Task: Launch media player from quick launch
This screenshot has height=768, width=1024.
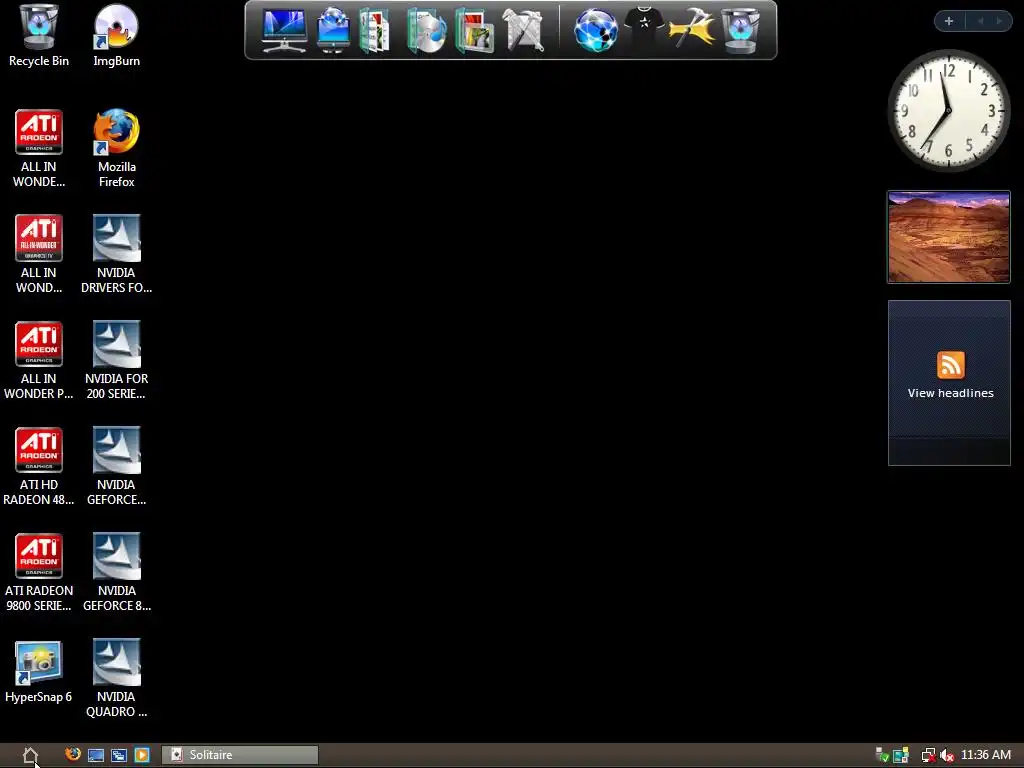Action: click(x=142, y=755)
